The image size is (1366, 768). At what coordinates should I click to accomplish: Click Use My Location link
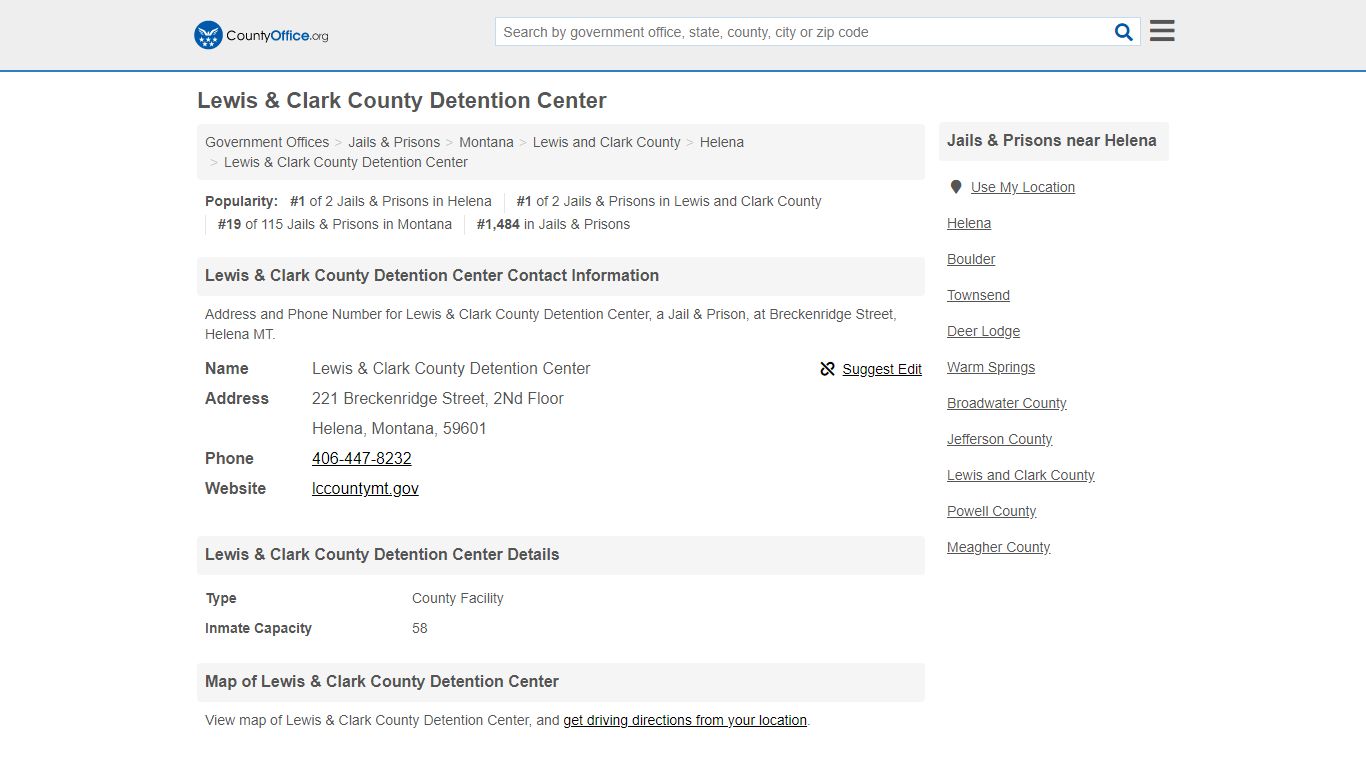coord(1023,187)
